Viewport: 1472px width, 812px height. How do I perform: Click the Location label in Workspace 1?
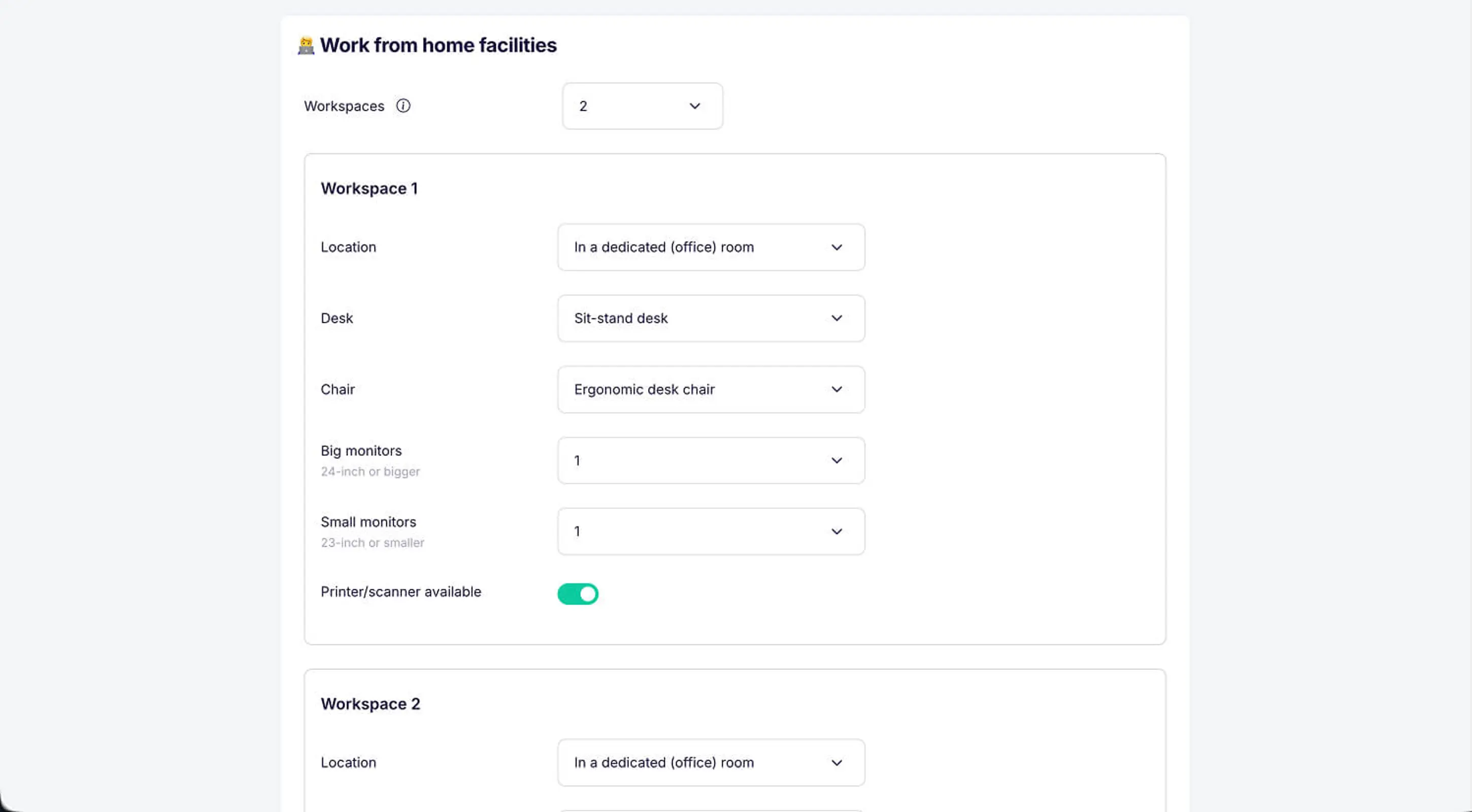click(348, 248)
